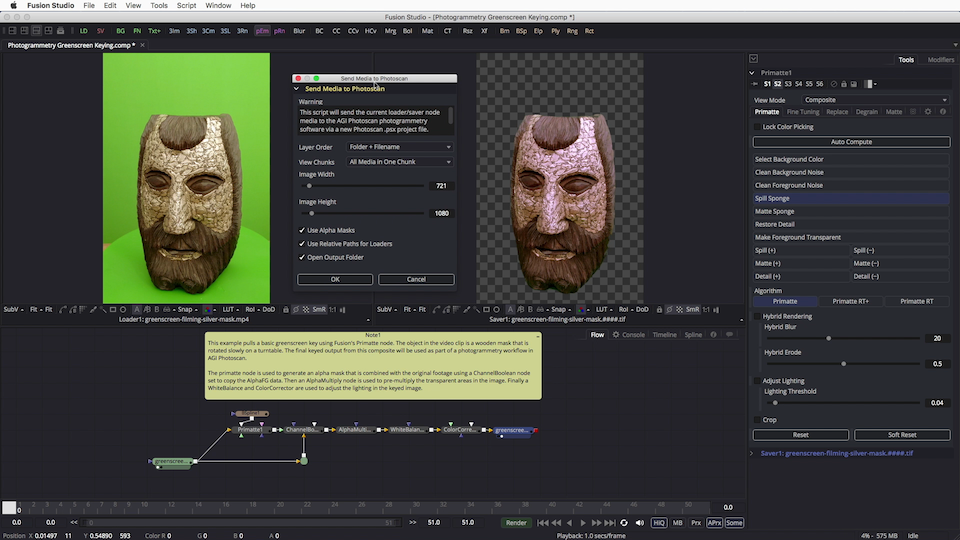Open the File menu
The height and width of the screenshot is (540, 960).
(89, 6)
